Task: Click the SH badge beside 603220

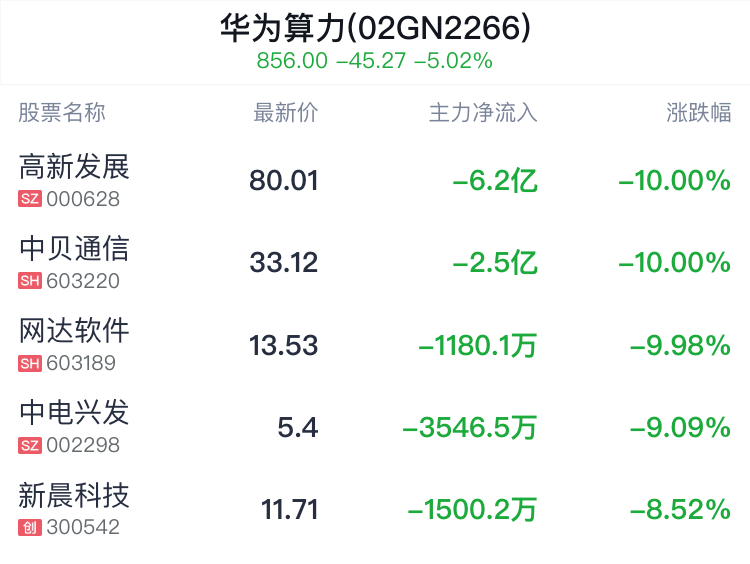Action: pos(30,281)
